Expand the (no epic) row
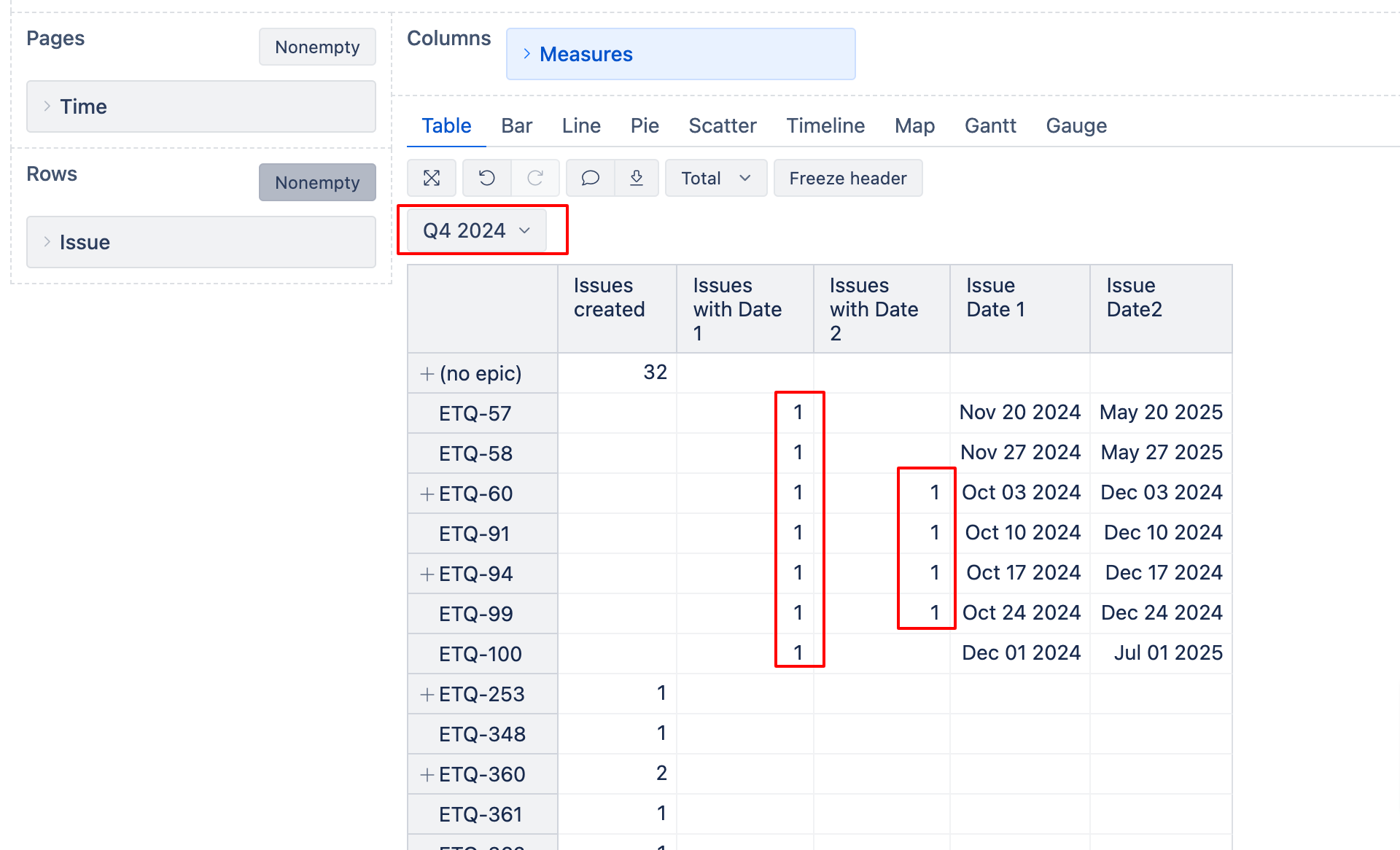This screenshot has width=1400, height=850. click(x=427, y=373)
